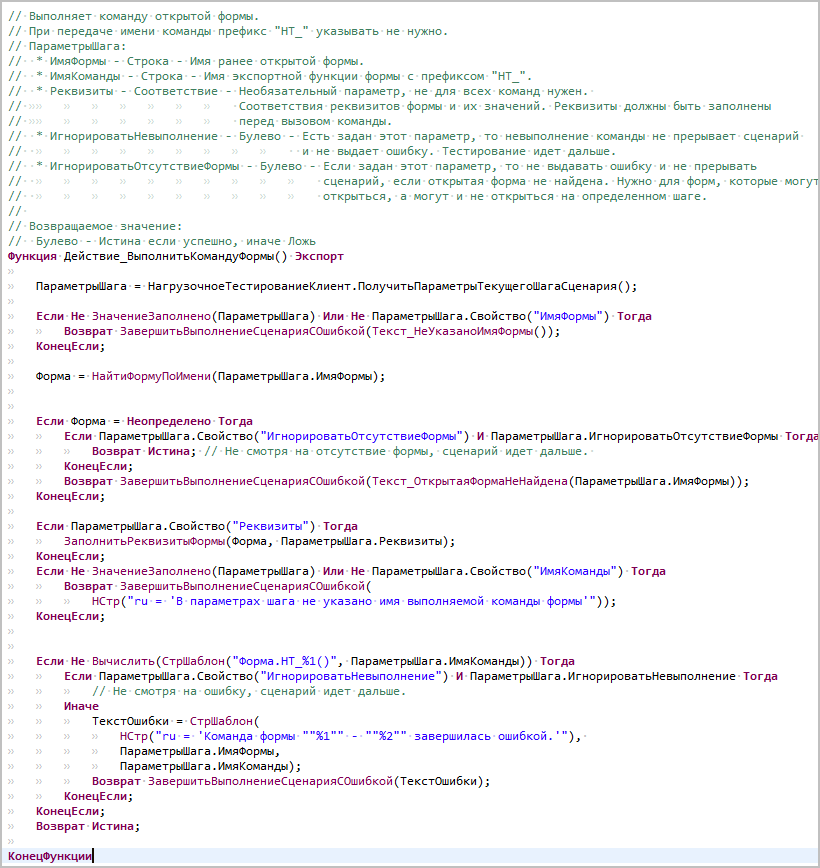Click the string literal "ИмяКоманды"

click(x=575, y=571)
